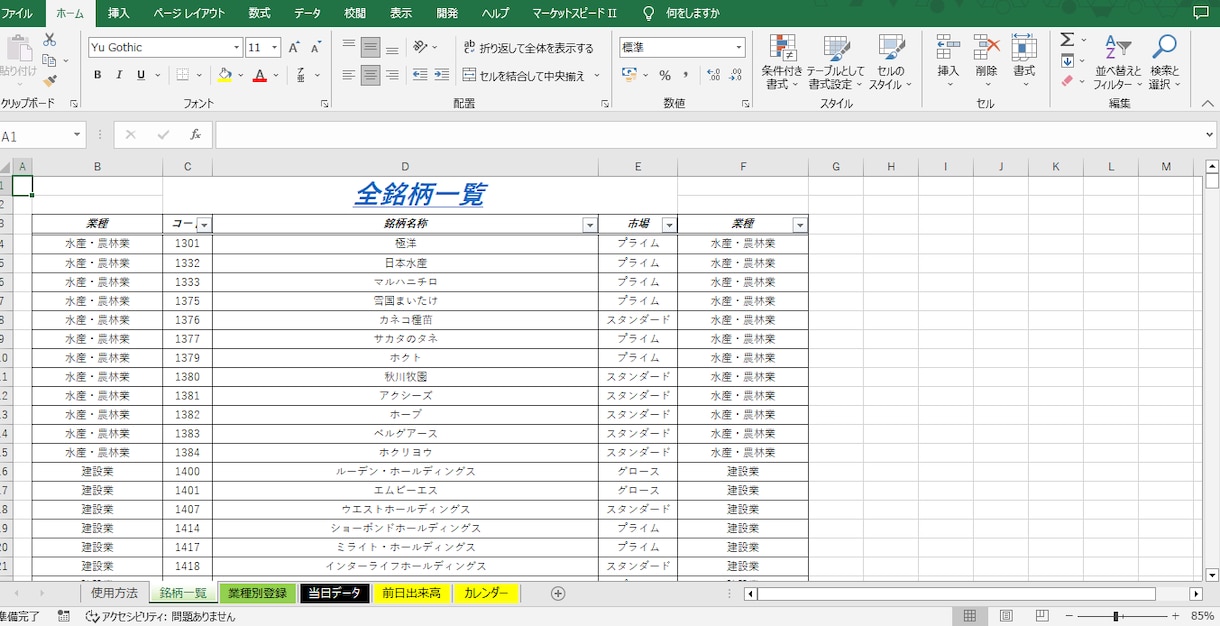Add a new sheet with plus button
Screen dimensions: 1220x626
click(558, 593)
